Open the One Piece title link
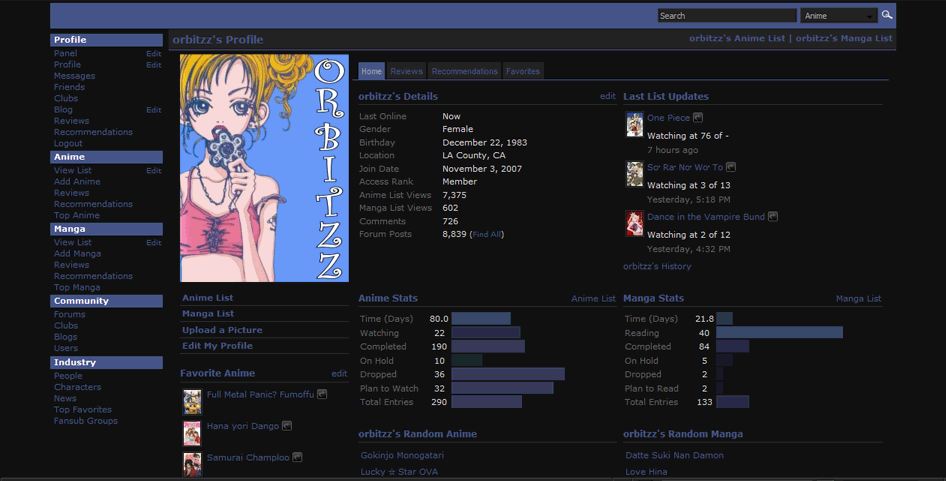 (668, 118)
